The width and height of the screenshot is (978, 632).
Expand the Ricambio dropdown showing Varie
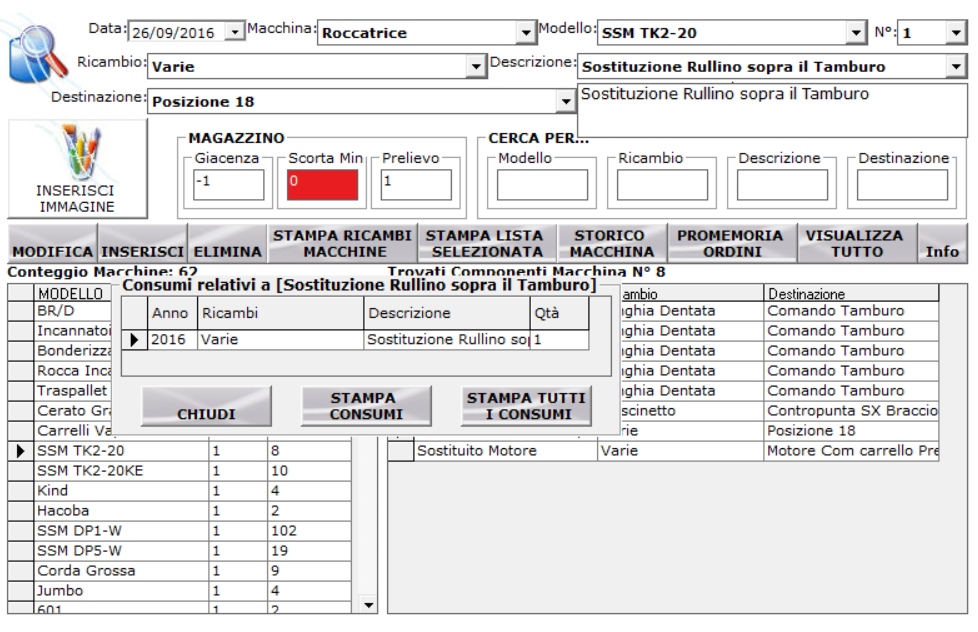(476, 66)
